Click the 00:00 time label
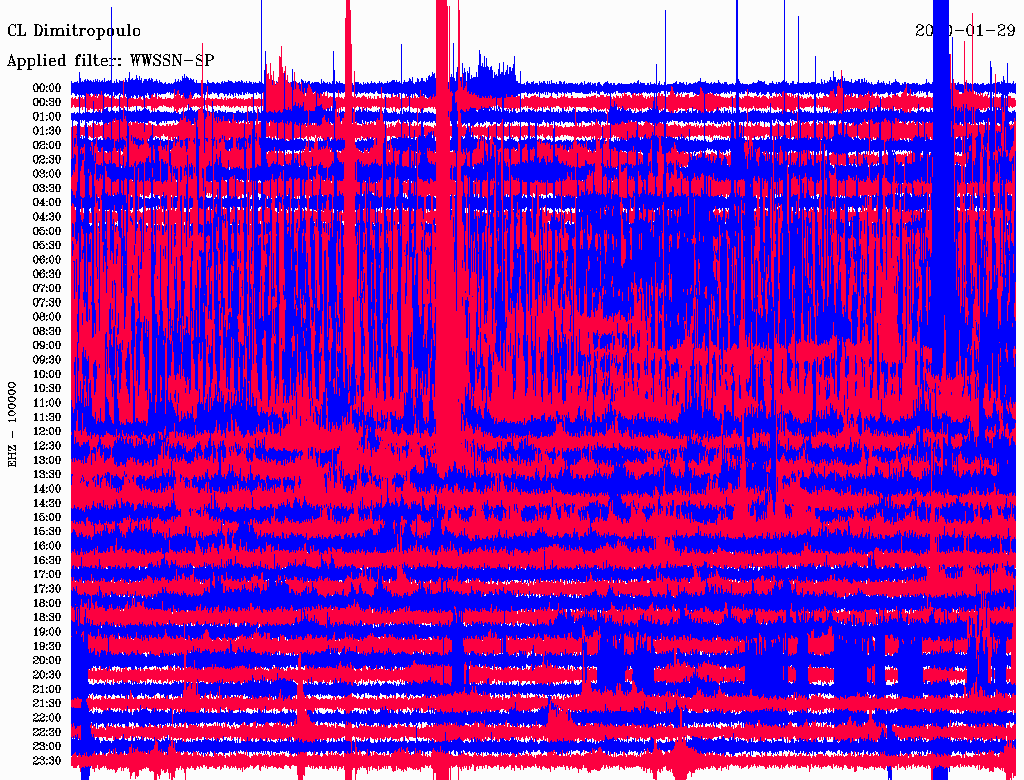Screen dimensions: 1024x780 (47, 88)
